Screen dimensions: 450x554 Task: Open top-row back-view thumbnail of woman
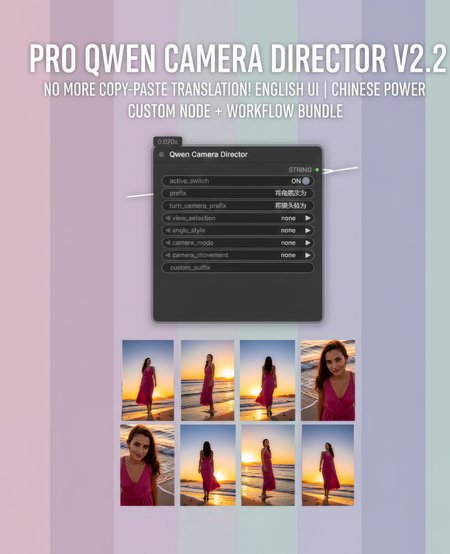pos(267,380)
